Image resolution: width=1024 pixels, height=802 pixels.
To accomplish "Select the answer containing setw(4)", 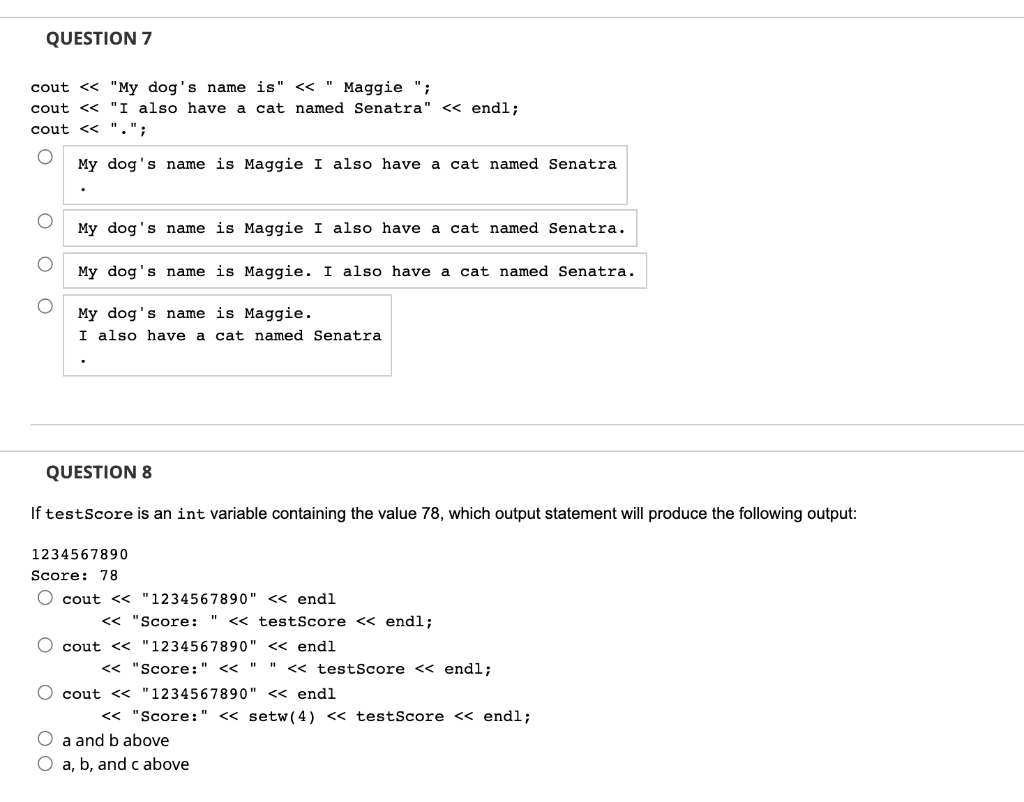I will [46, 693].
